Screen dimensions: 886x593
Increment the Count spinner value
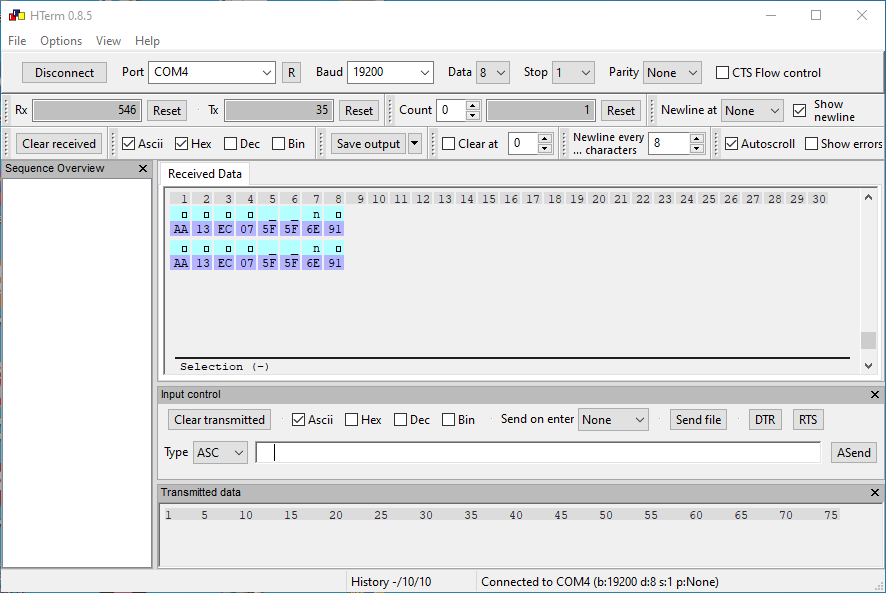click(473, 106)
